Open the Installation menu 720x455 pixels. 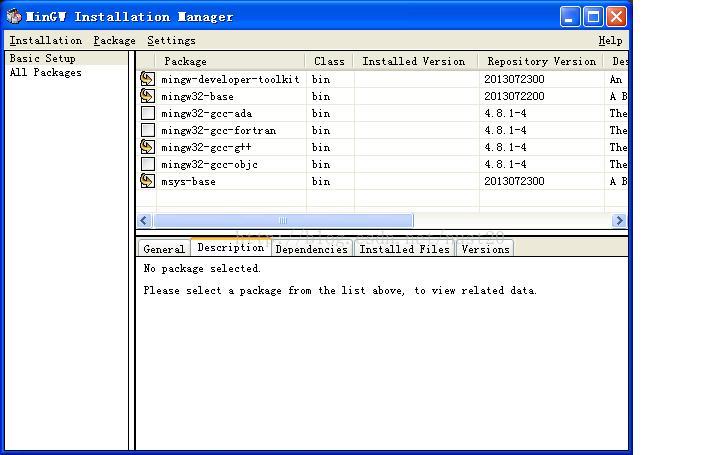(45, 40)
